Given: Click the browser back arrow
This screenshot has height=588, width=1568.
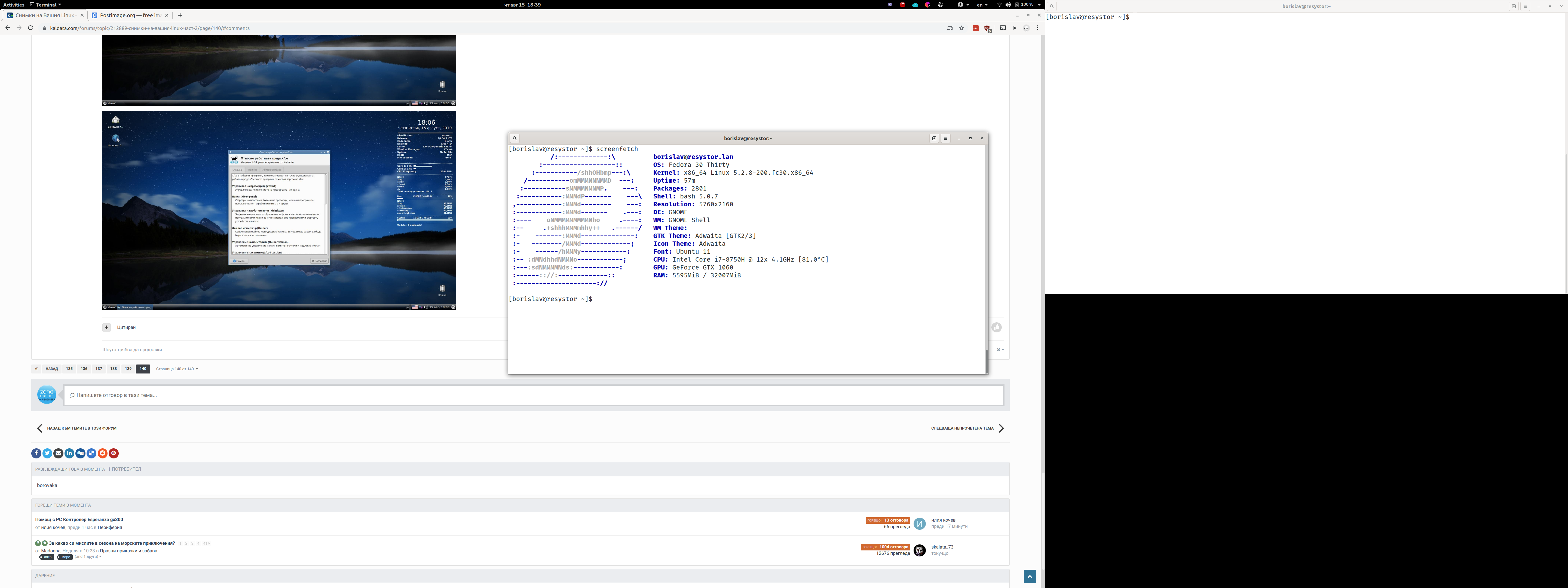Looking at the screenshot, I should pyautogui.click(x=7, y=28).
